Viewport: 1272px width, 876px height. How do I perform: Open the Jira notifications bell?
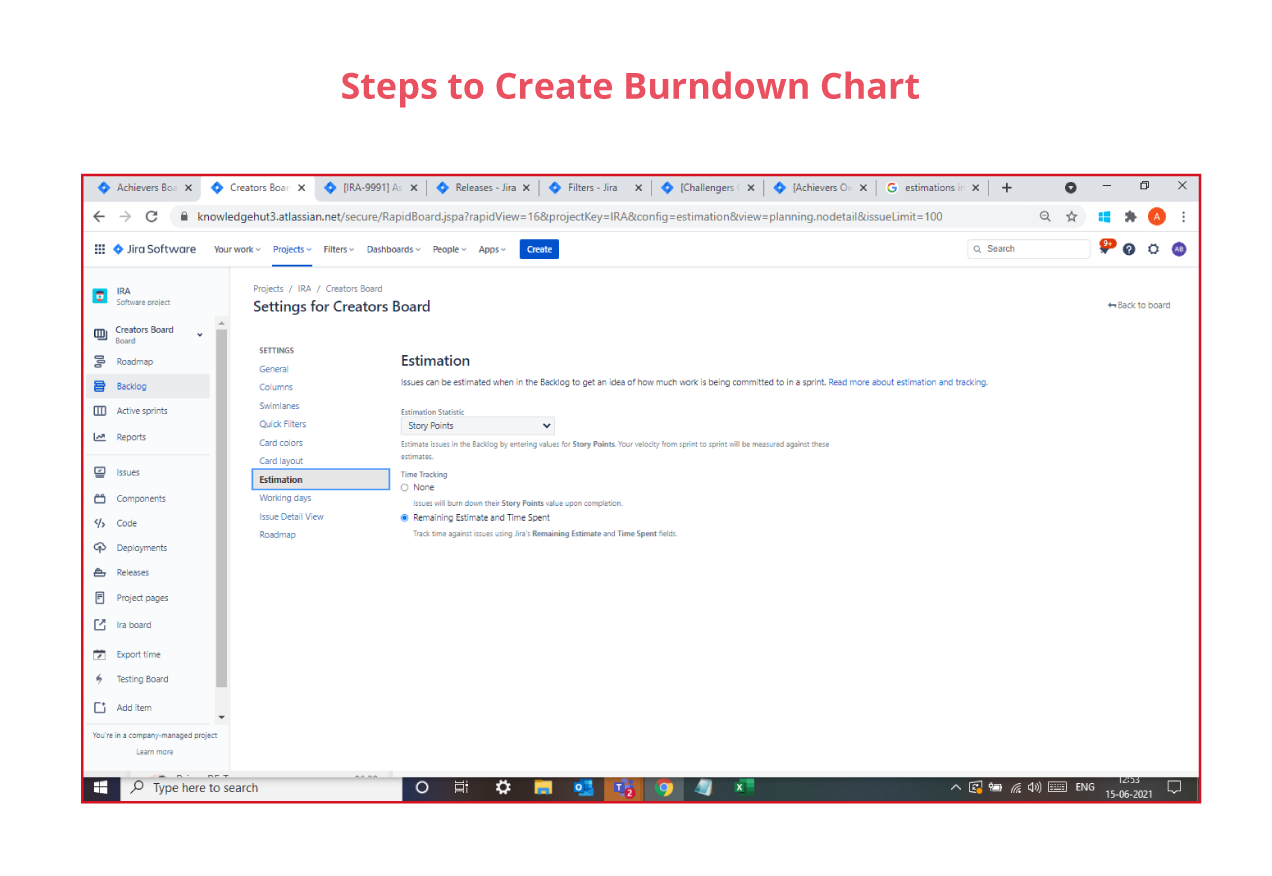(1104, 249)
